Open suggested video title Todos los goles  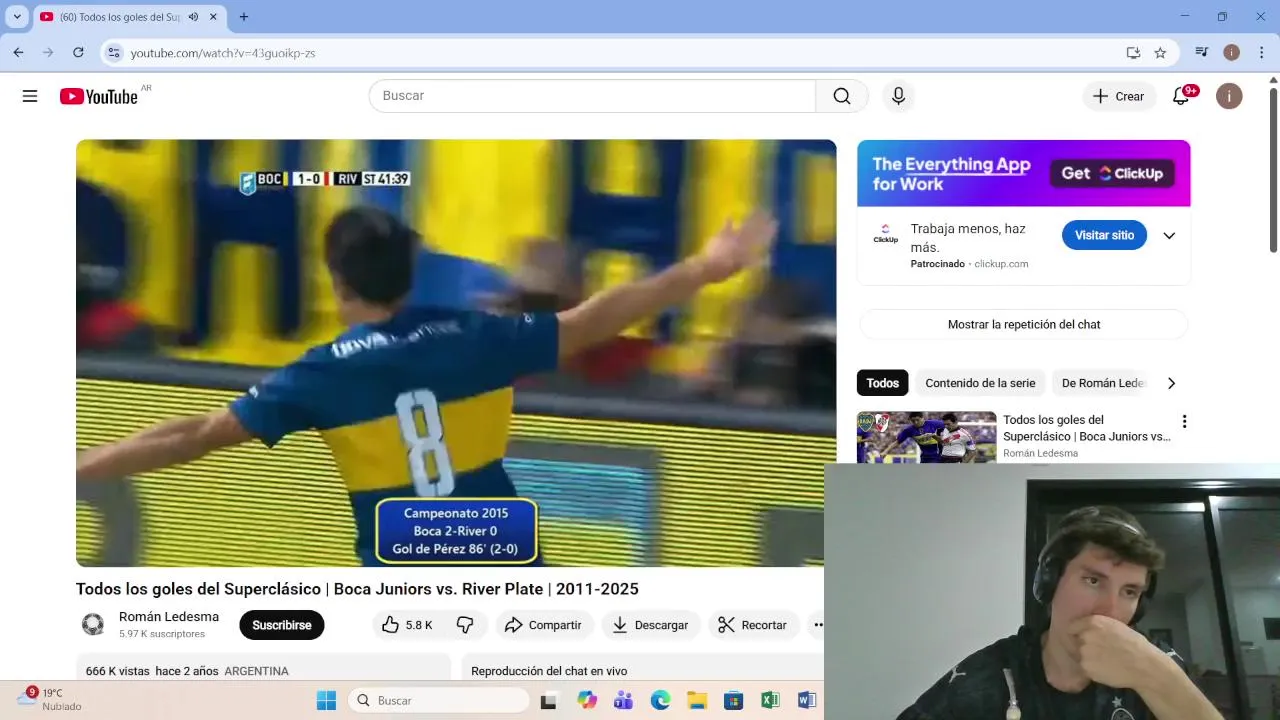point(1086,428)
